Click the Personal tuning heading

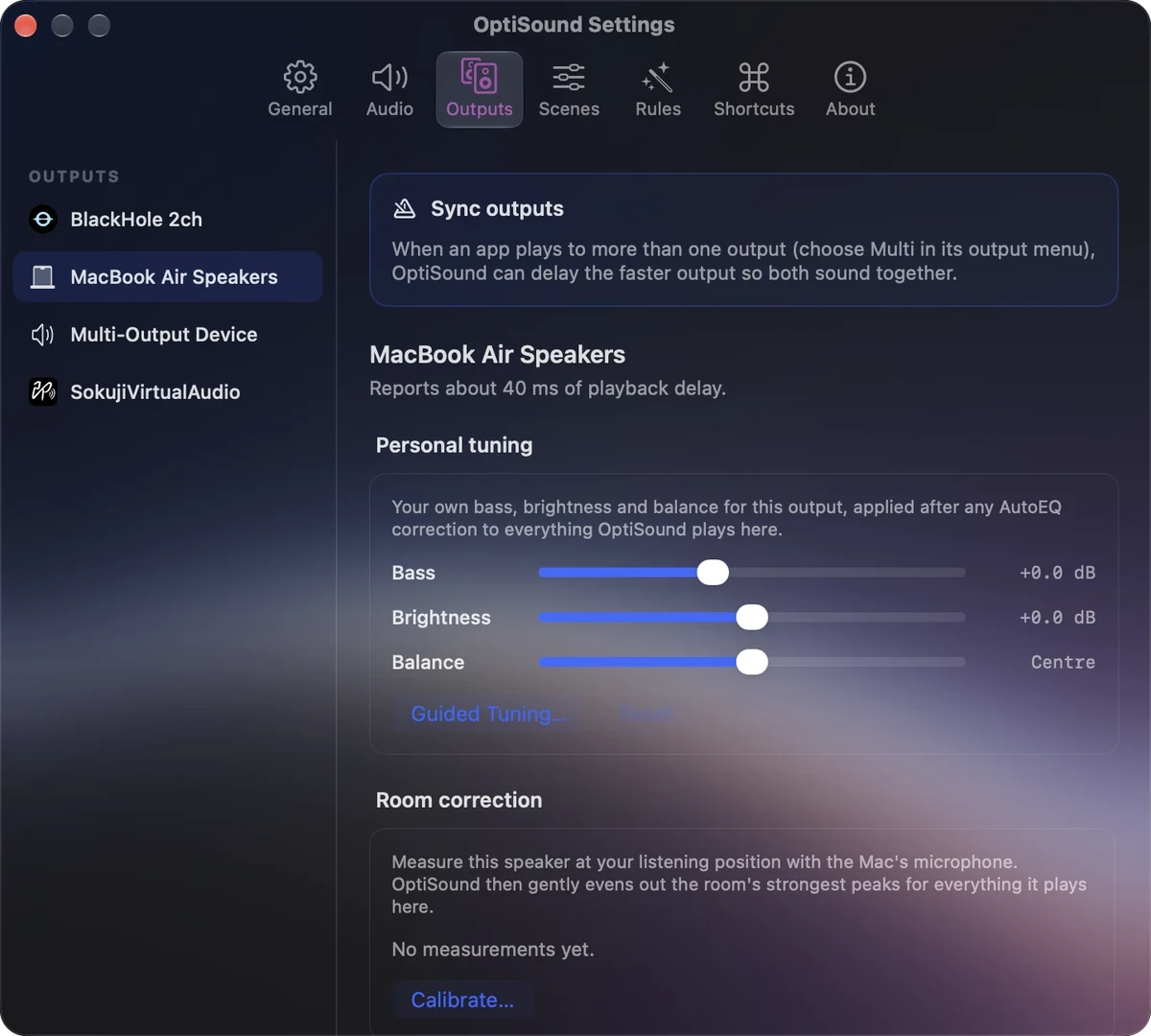point(454,445)
